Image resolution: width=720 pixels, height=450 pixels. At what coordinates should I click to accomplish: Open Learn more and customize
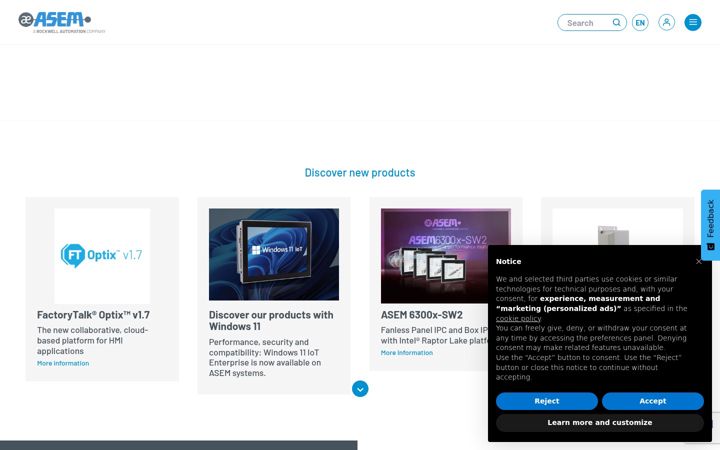pyautogui.click(x=600, y=422)
